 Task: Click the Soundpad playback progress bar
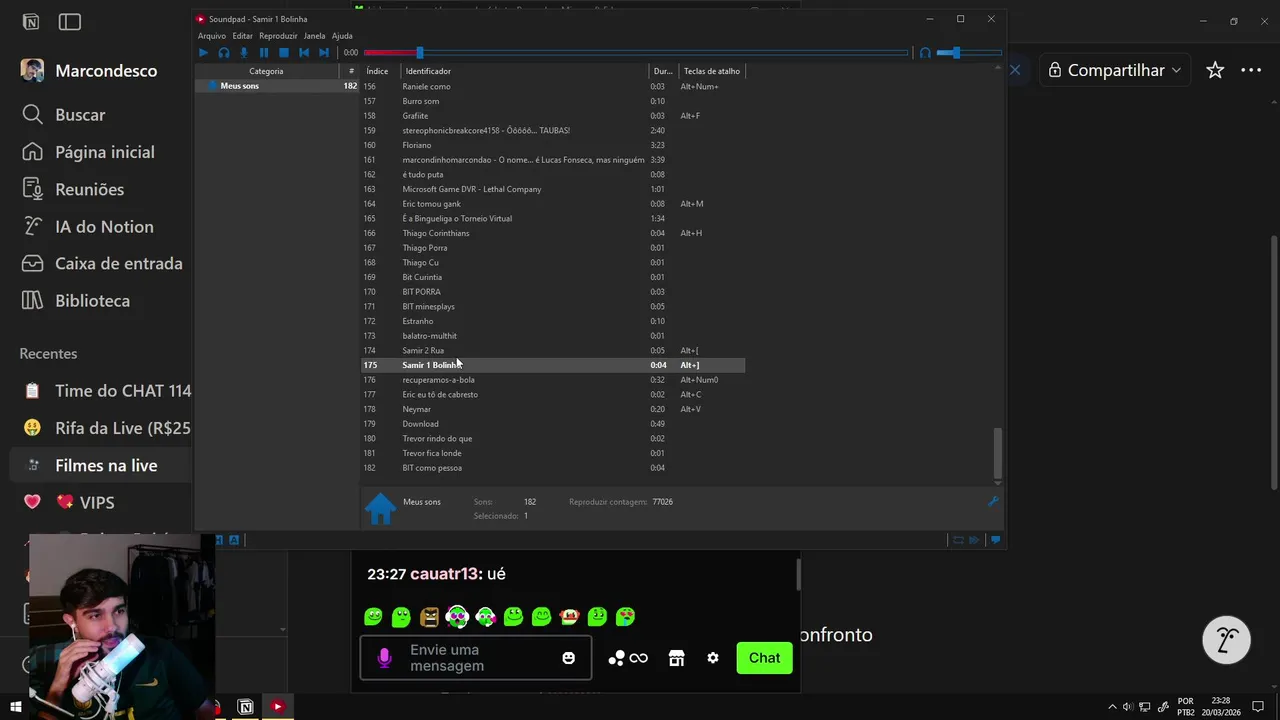[x=636, y=53]
